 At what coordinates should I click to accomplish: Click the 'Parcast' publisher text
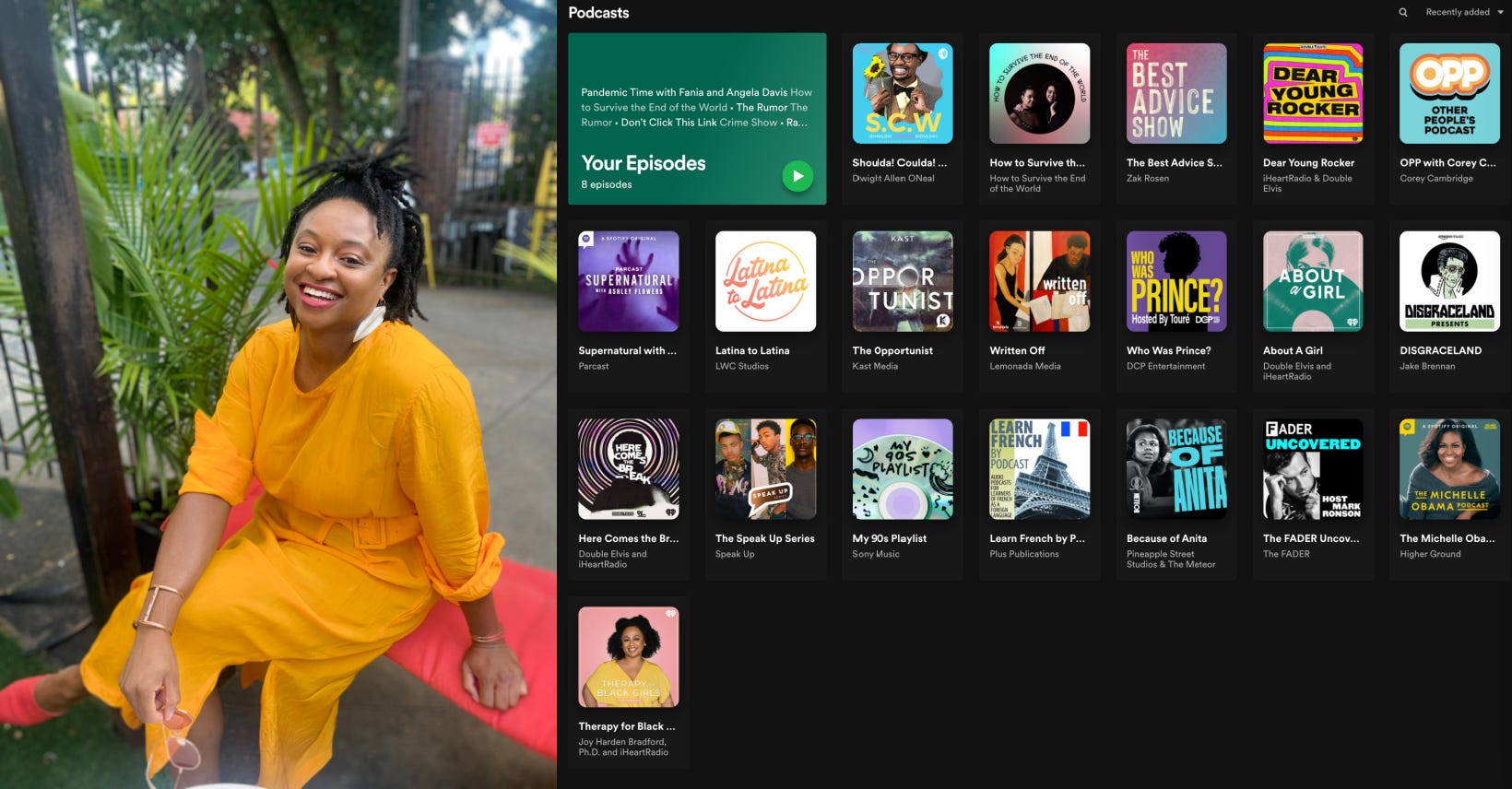tap(594, 367)
